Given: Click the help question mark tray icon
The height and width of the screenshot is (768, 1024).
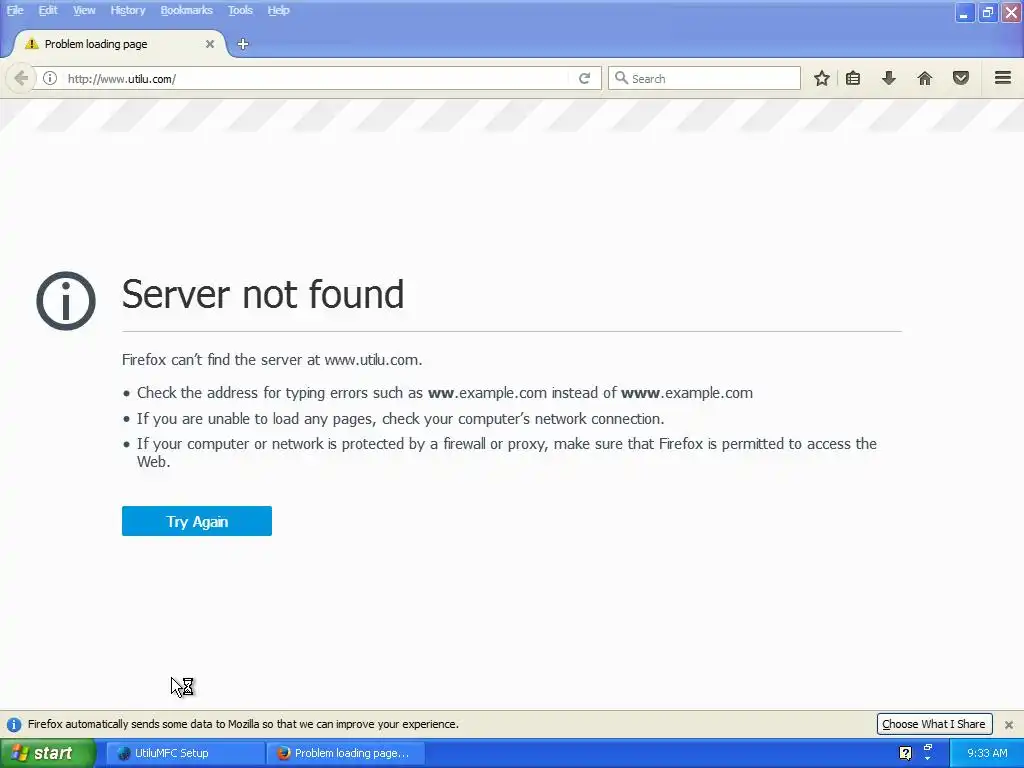Looking at the screenshot, I should pos(905,753).
